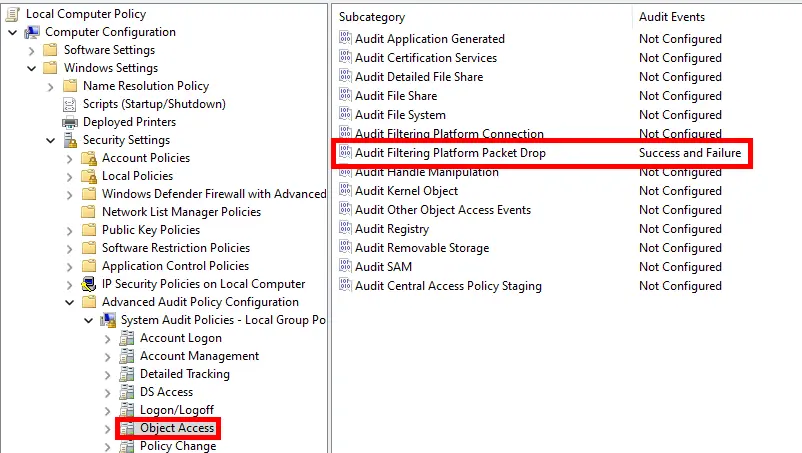Collapse the Security Settings node
Viewport: 802px width, 453px height.
click(51, 140)
